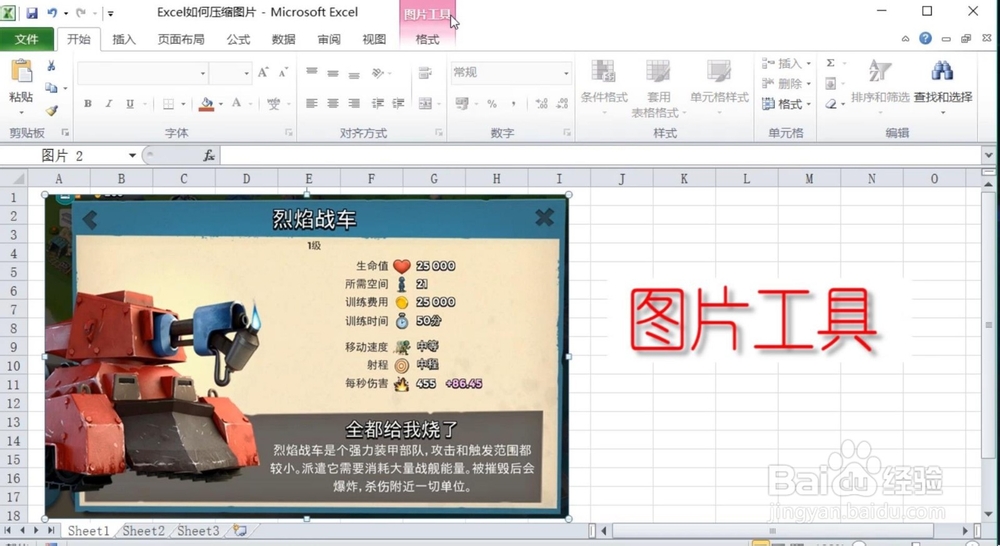Image resolution: width=1000 pixels, height=546 pixels.
Task: Expand the font name dropdown
Action: coord(203,73)
